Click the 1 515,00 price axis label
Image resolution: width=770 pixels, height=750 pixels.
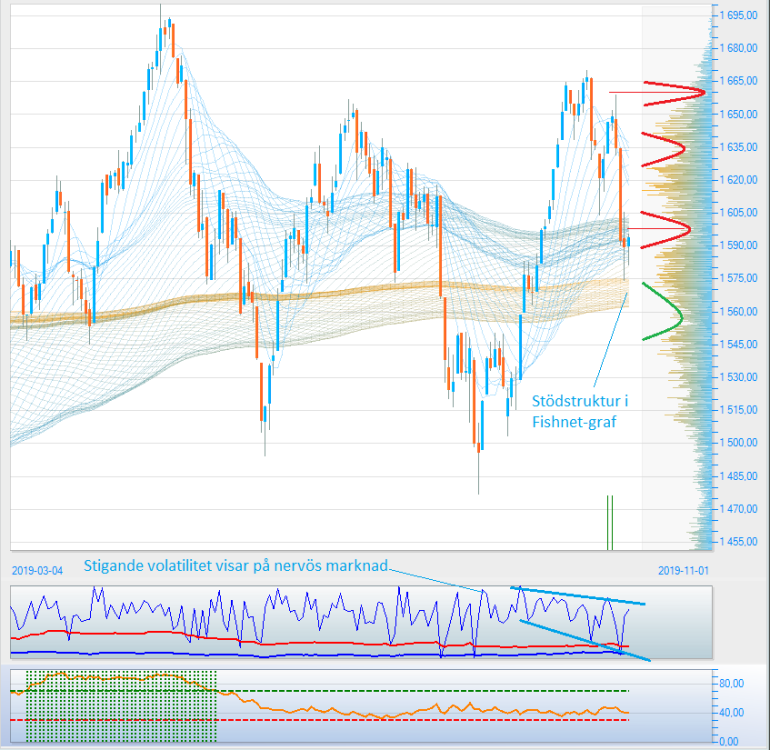tap(739, 410)
